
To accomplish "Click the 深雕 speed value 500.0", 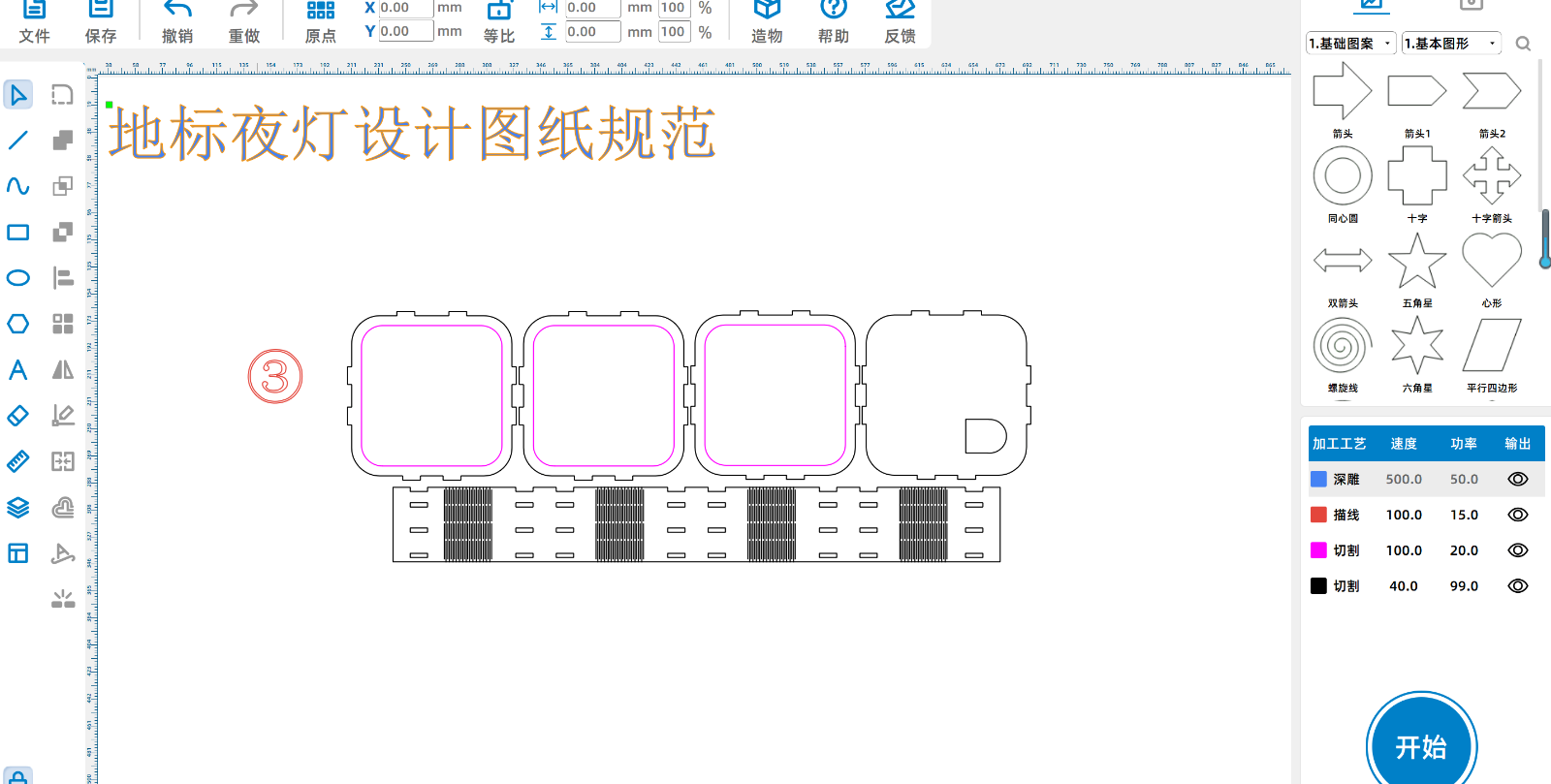I will [1404, 479].
